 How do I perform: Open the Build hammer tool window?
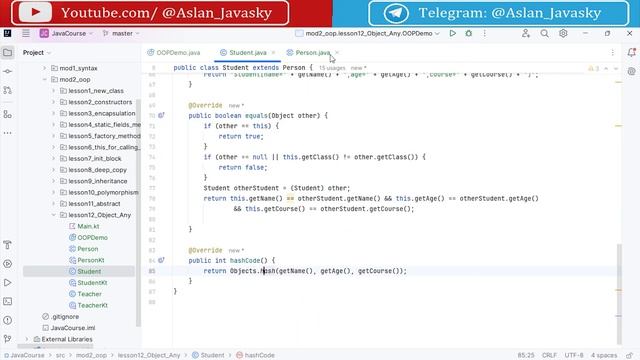tap(7, 245)
